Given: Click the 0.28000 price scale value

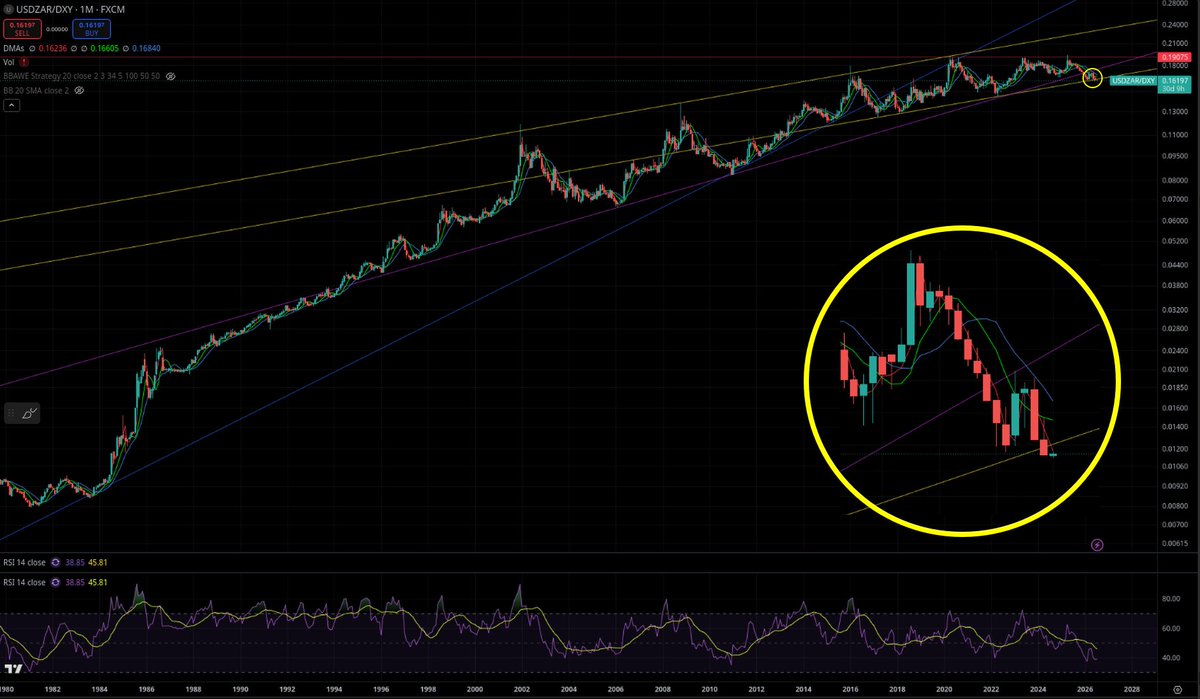Looking at the screenshot, I should pyautogui.click(x=1174, y=4).
